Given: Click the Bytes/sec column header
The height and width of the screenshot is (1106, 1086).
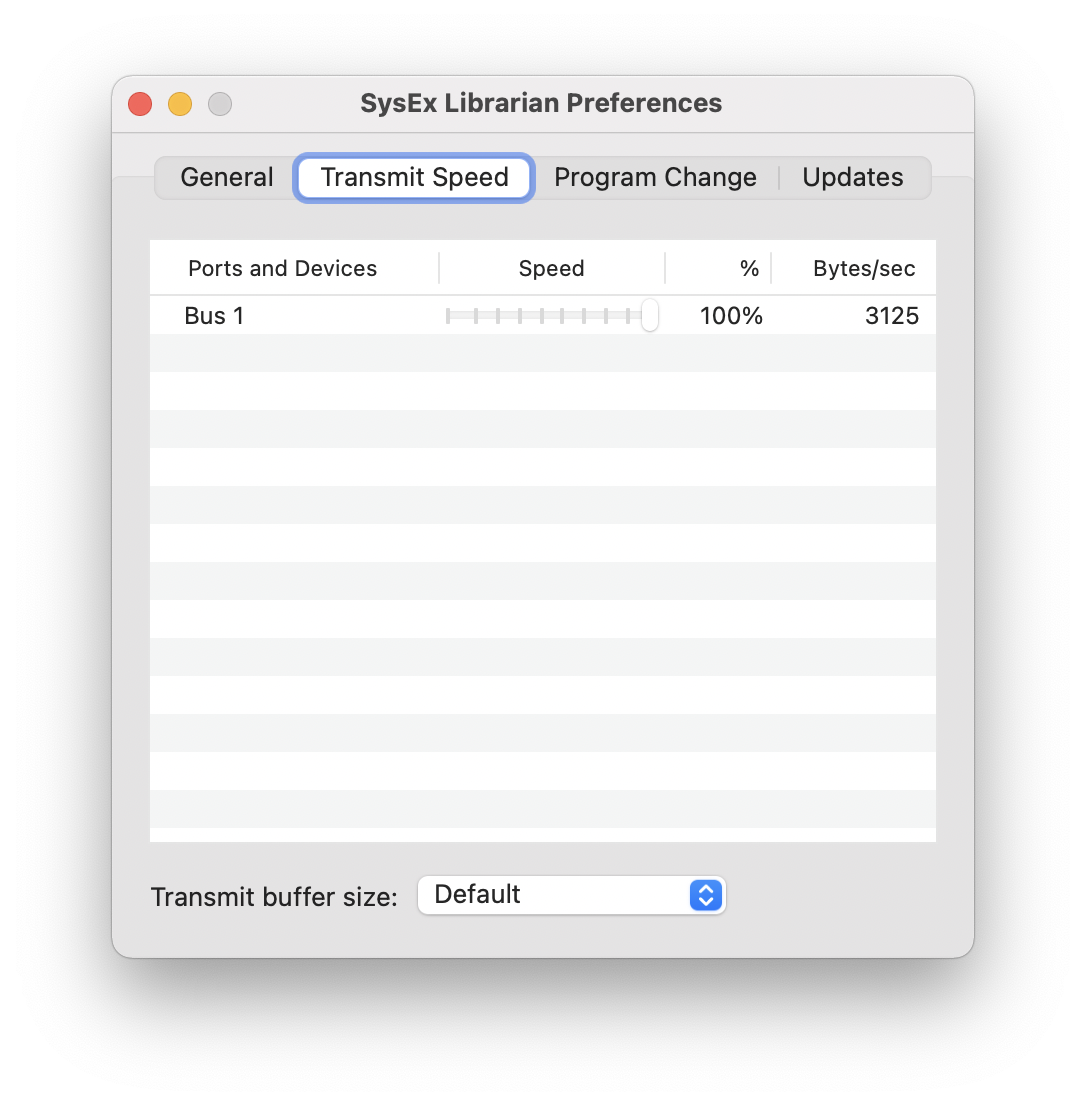Looking at the screenshot, I should click(864, 268).
